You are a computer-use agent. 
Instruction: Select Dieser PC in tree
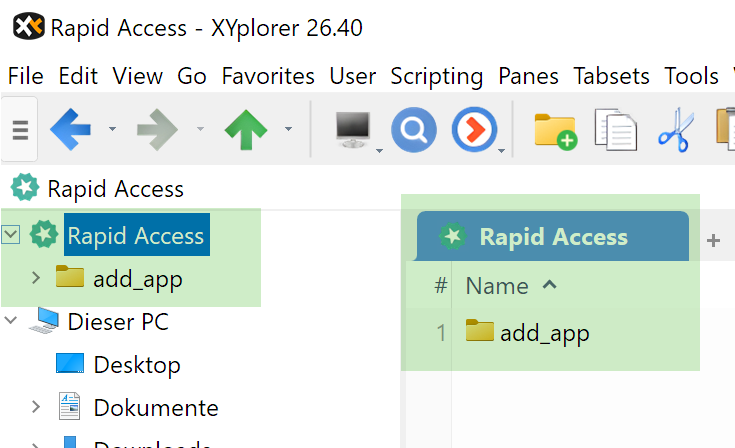click(118, 321)
